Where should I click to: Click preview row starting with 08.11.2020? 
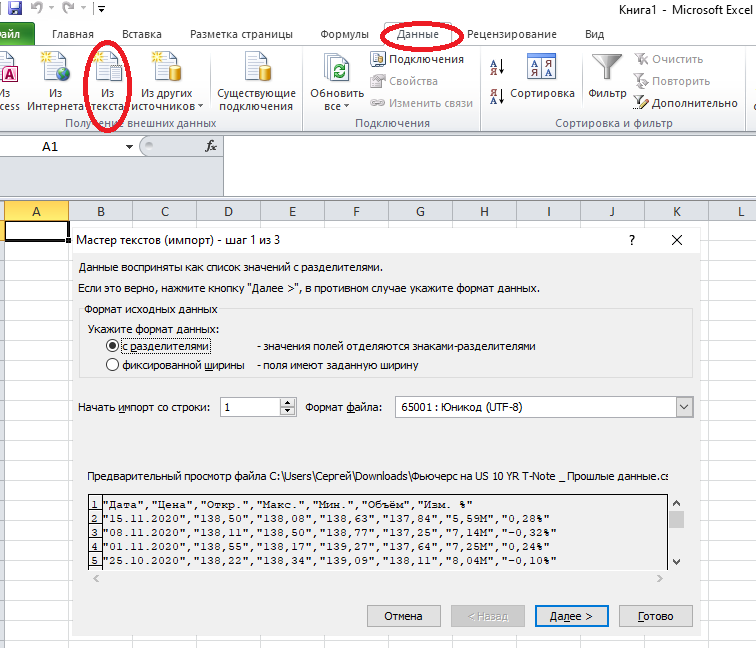point(330,533)
